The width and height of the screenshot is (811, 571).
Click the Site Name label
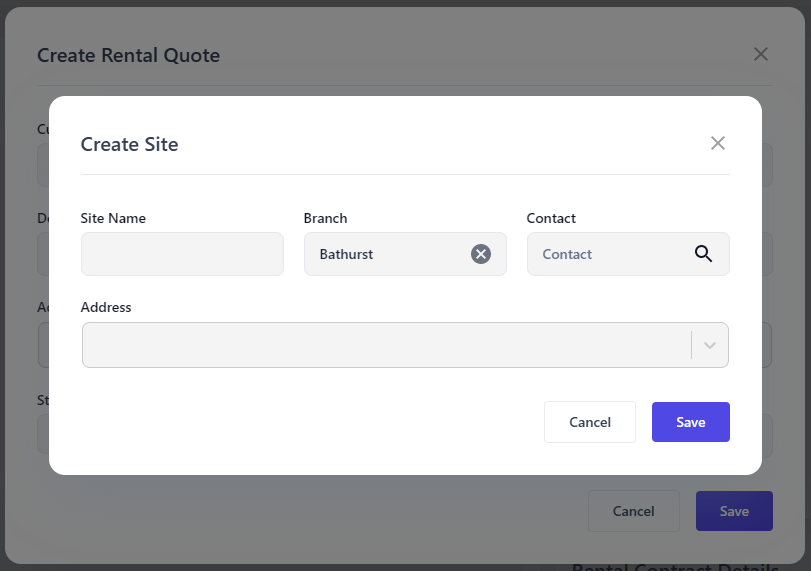[x=113, y=218]
